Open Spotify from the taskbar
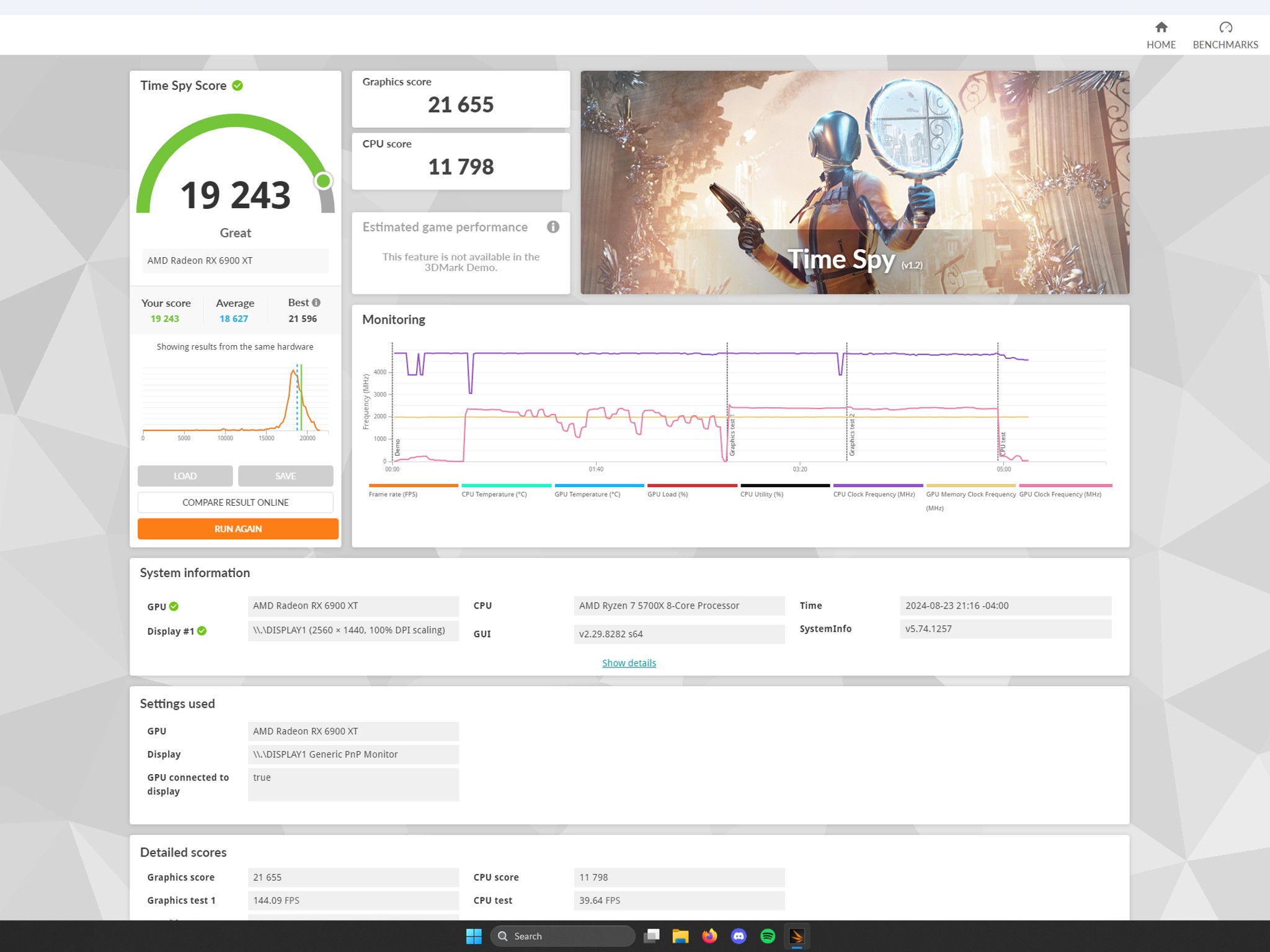Screen dimensions: 1270x952 [x=768, y=936]
